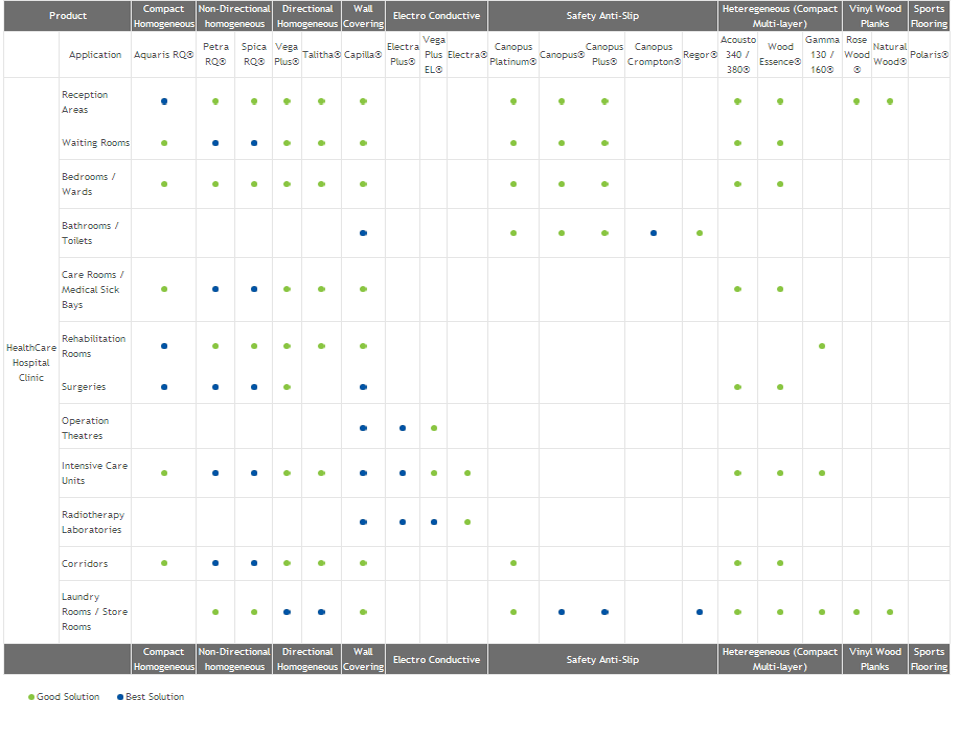Viewport: 960px width, 730px height.
Task: Click Acousto 340/380 green dot in Corridors row
Action: click(738, 563)
